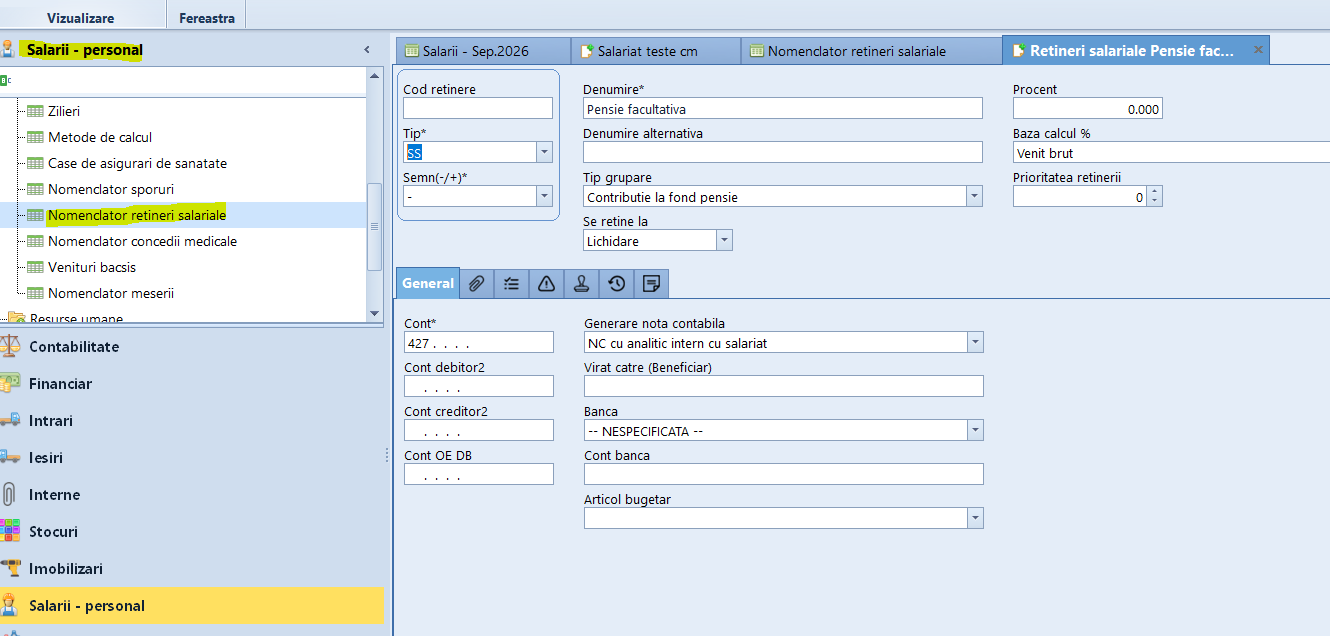
Task: Select Nomenclator concedii medicale in tree
Action: click(x=142, y=241)
